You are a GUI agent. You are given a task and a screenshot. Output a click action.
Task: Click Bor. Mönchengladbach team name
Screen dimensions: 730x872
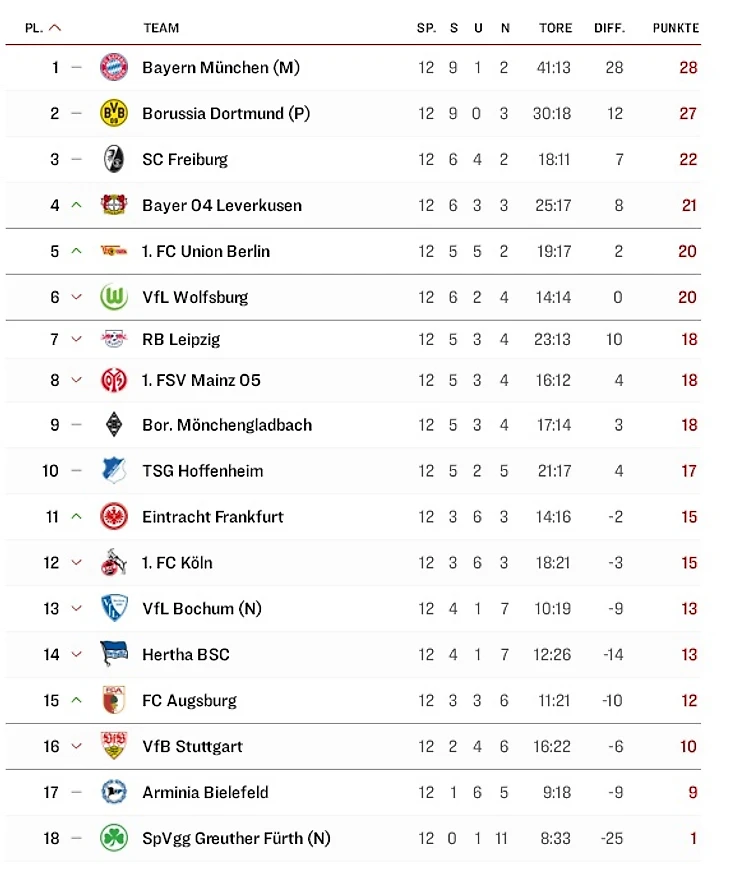click(x=227, y=425)
